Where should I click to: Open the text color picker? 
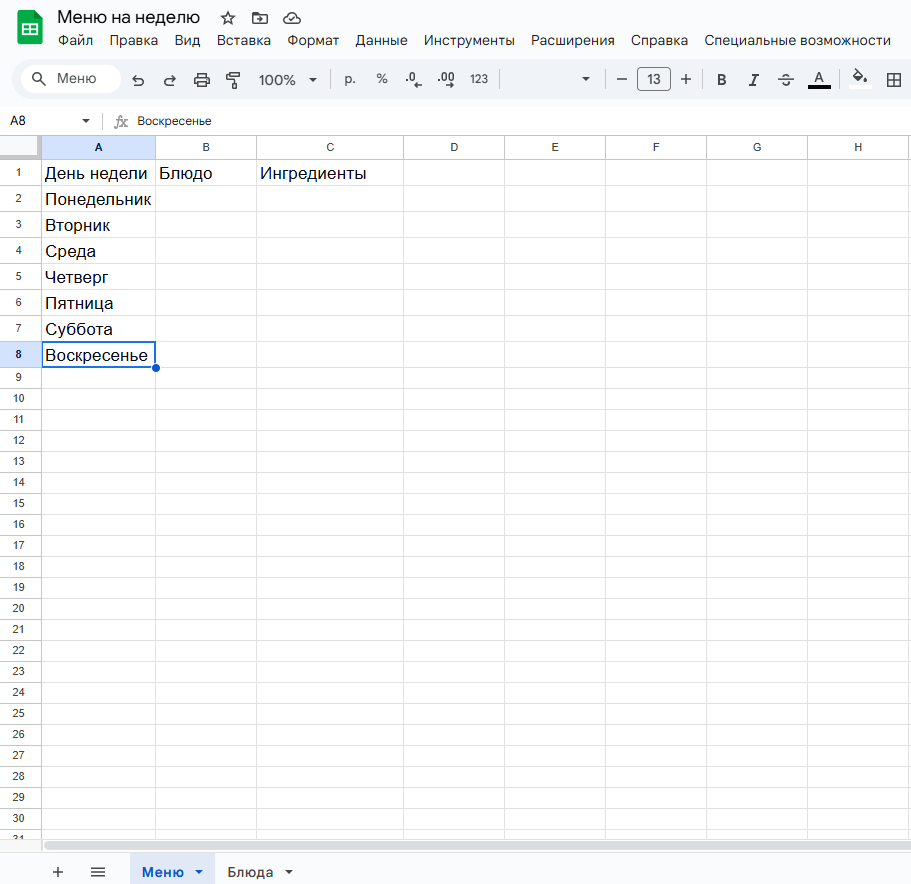[x=819, y=80]
